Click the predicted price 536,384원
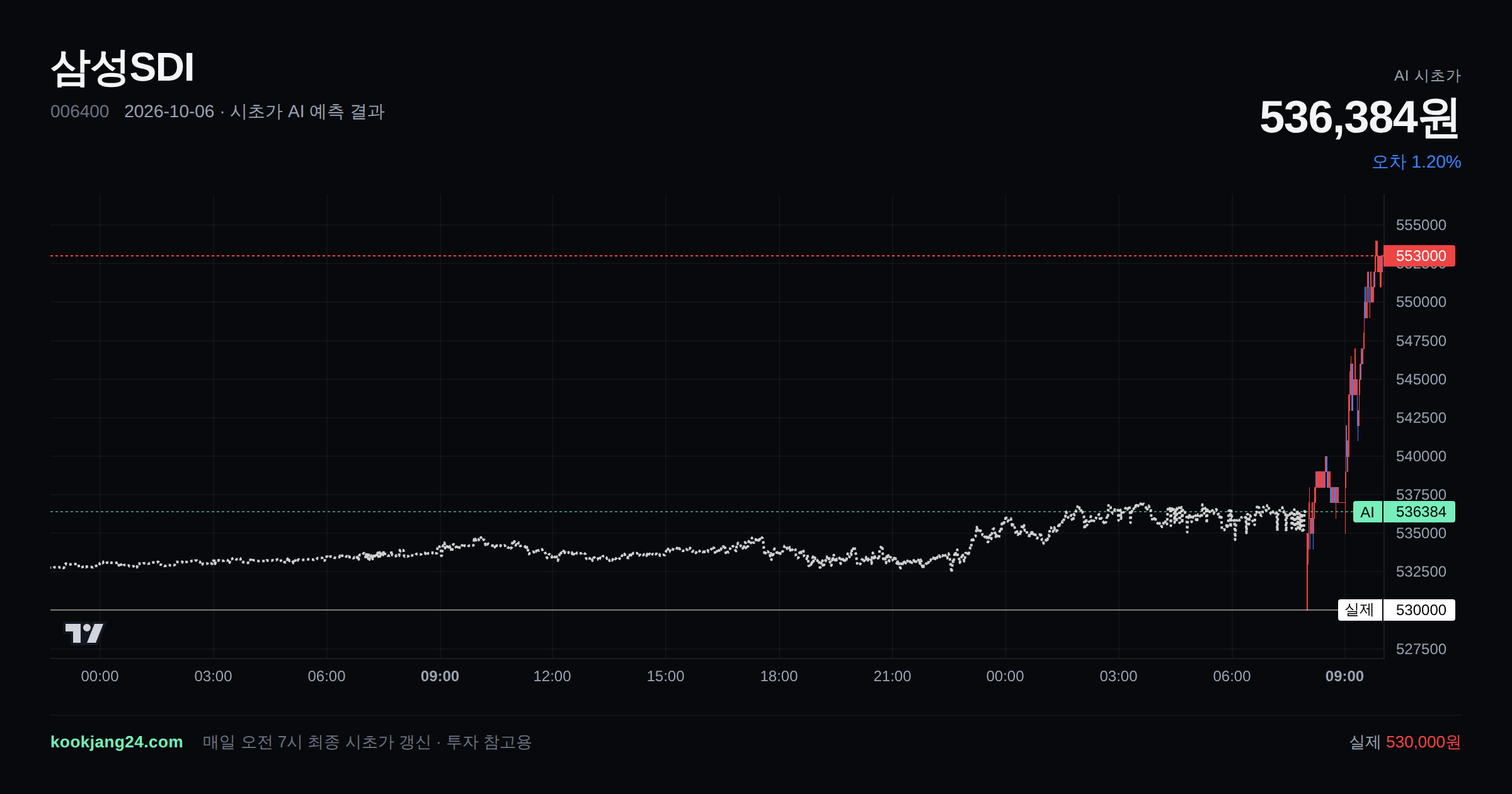 (x=1360, y=117)
